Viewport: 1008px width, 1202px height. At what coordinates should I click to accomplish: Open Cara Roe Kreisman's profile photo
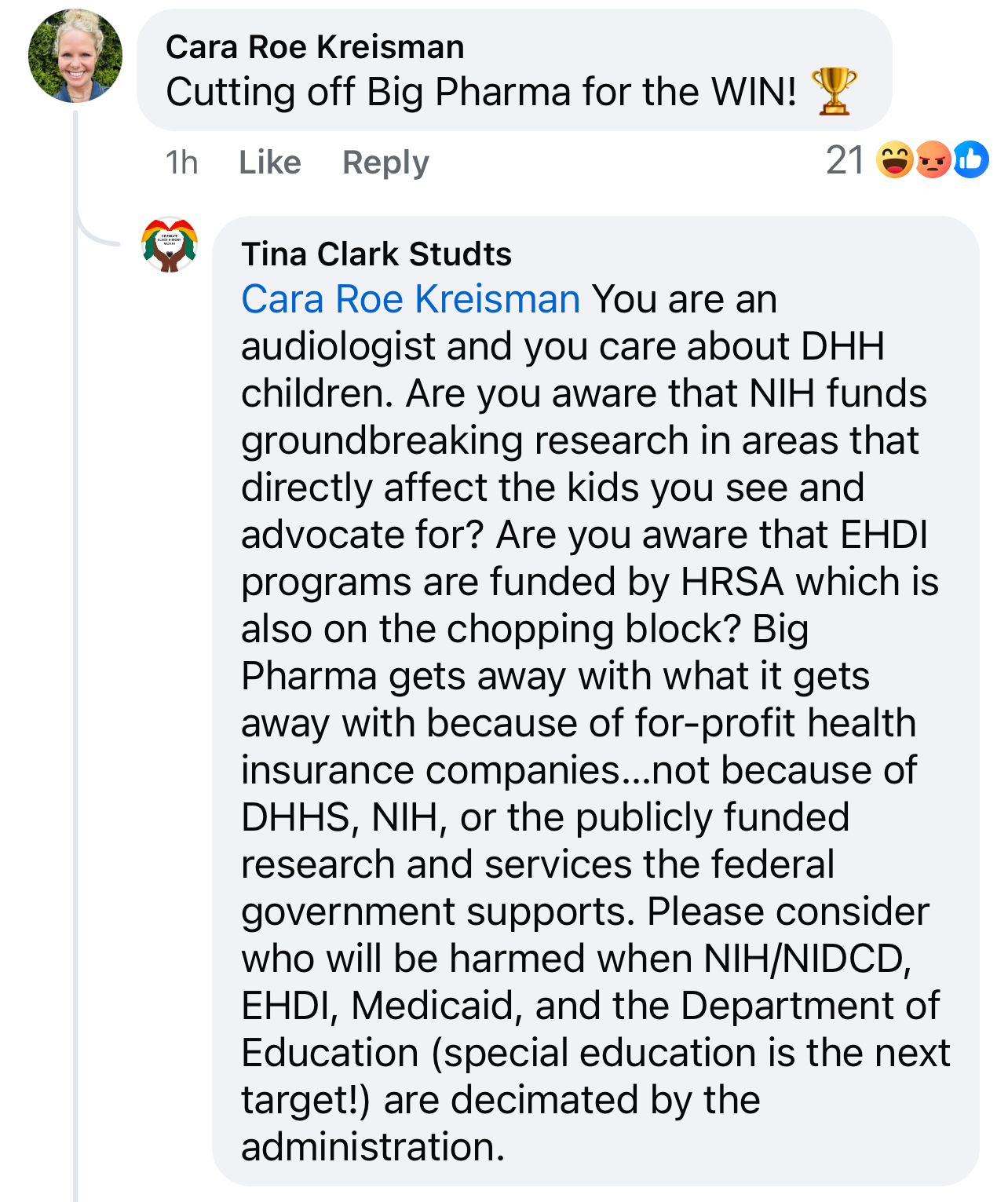[75, 57]
